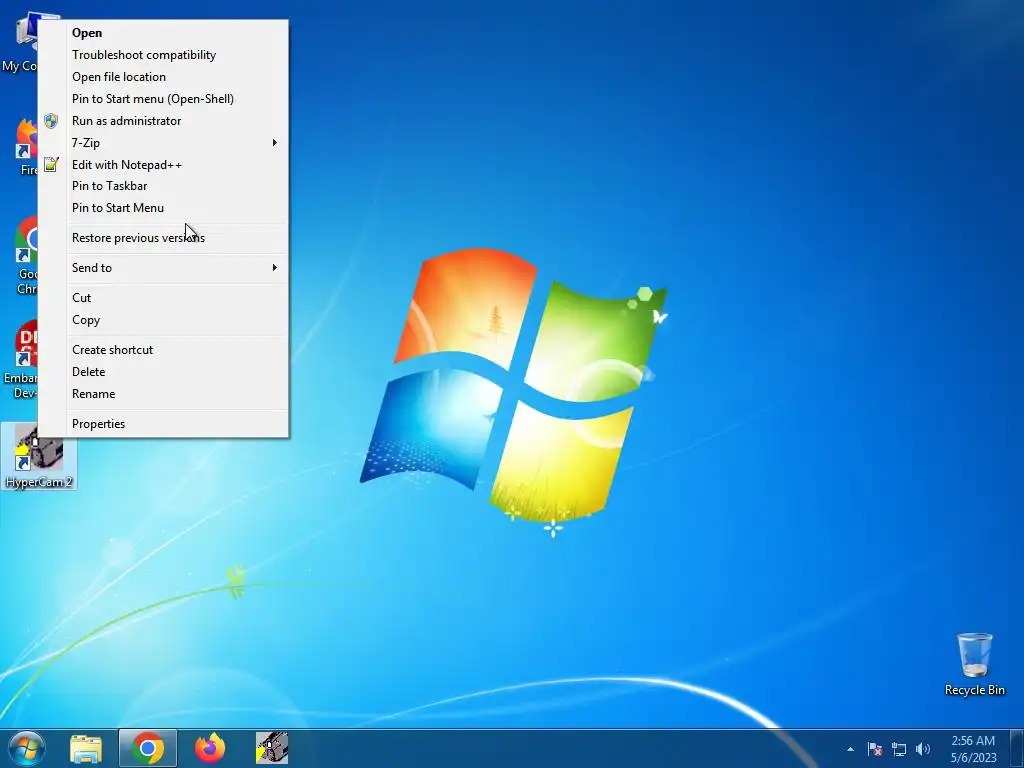Viewport: 1024px width, 768px height.
Task: Click the Google Chrome desktop shortcut
Action: coord(25,256)
